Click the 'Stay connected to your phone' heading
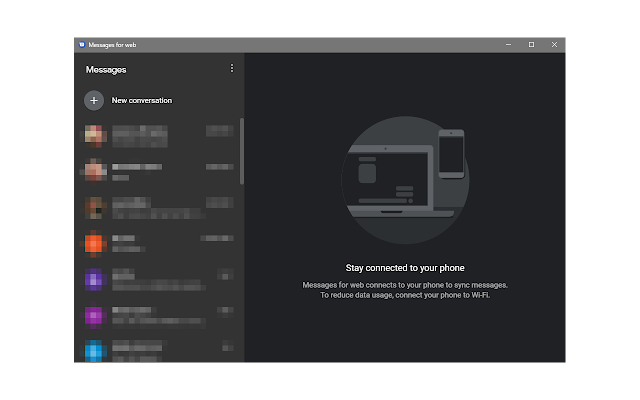Screen dimensions: 640x400 point(405,268)
